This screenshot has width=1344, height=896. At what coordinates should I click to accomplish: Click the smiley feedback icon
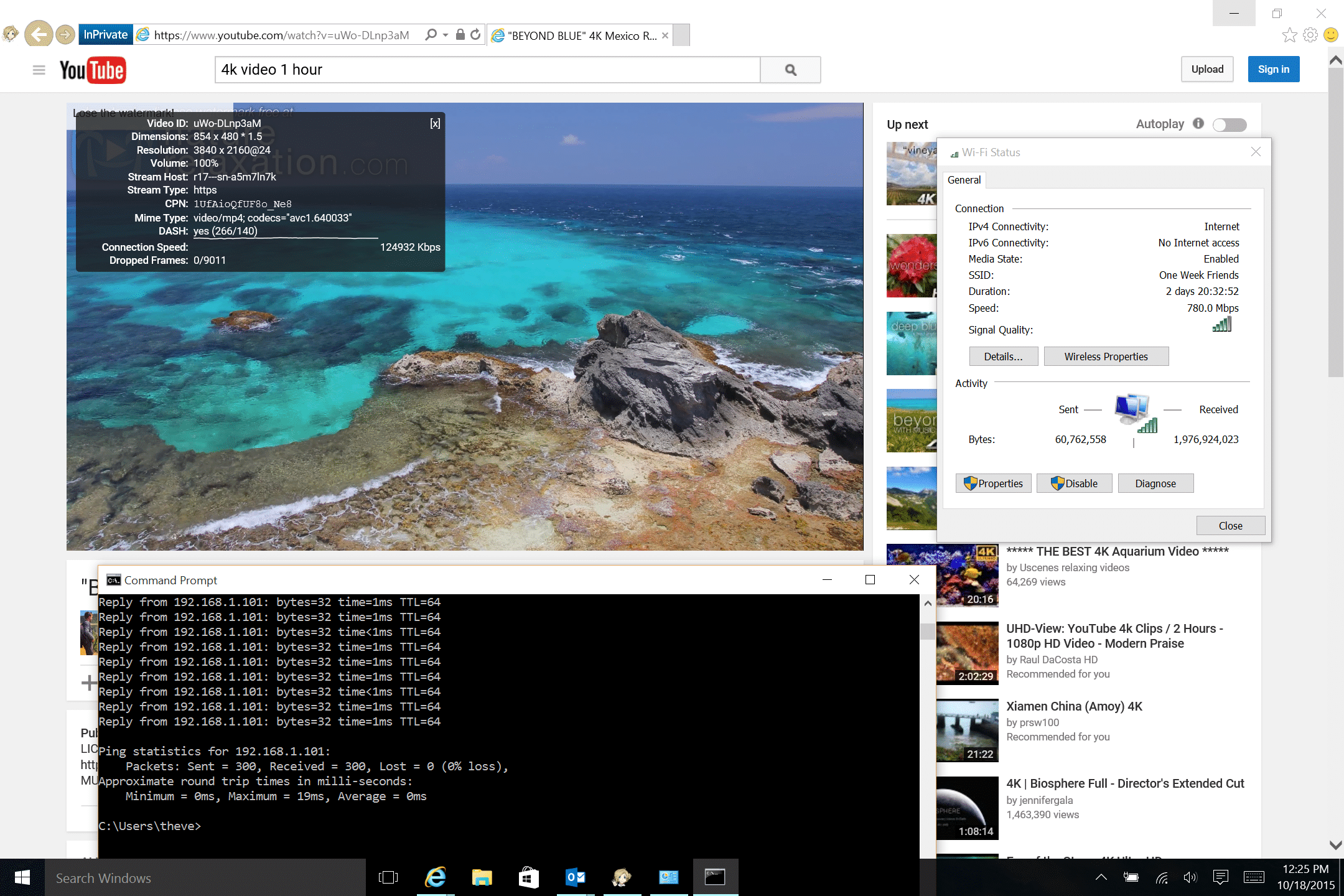[1331, 35]
